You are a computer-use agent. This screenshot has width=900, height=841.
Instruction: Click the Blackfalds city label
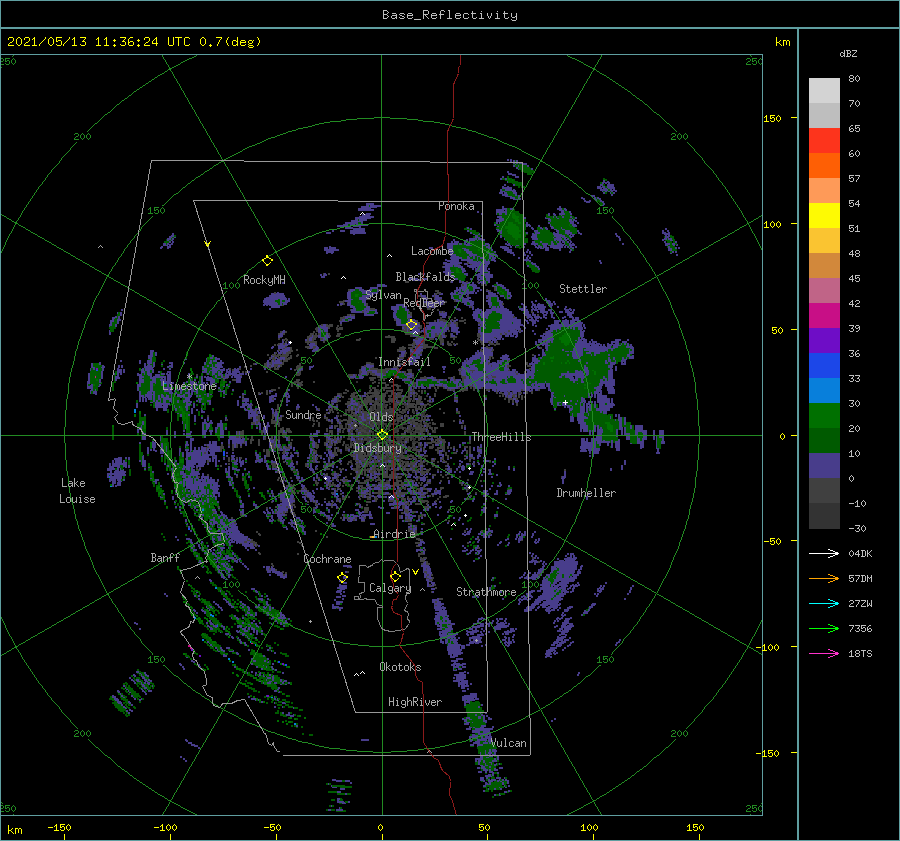(x=425, y=277)
